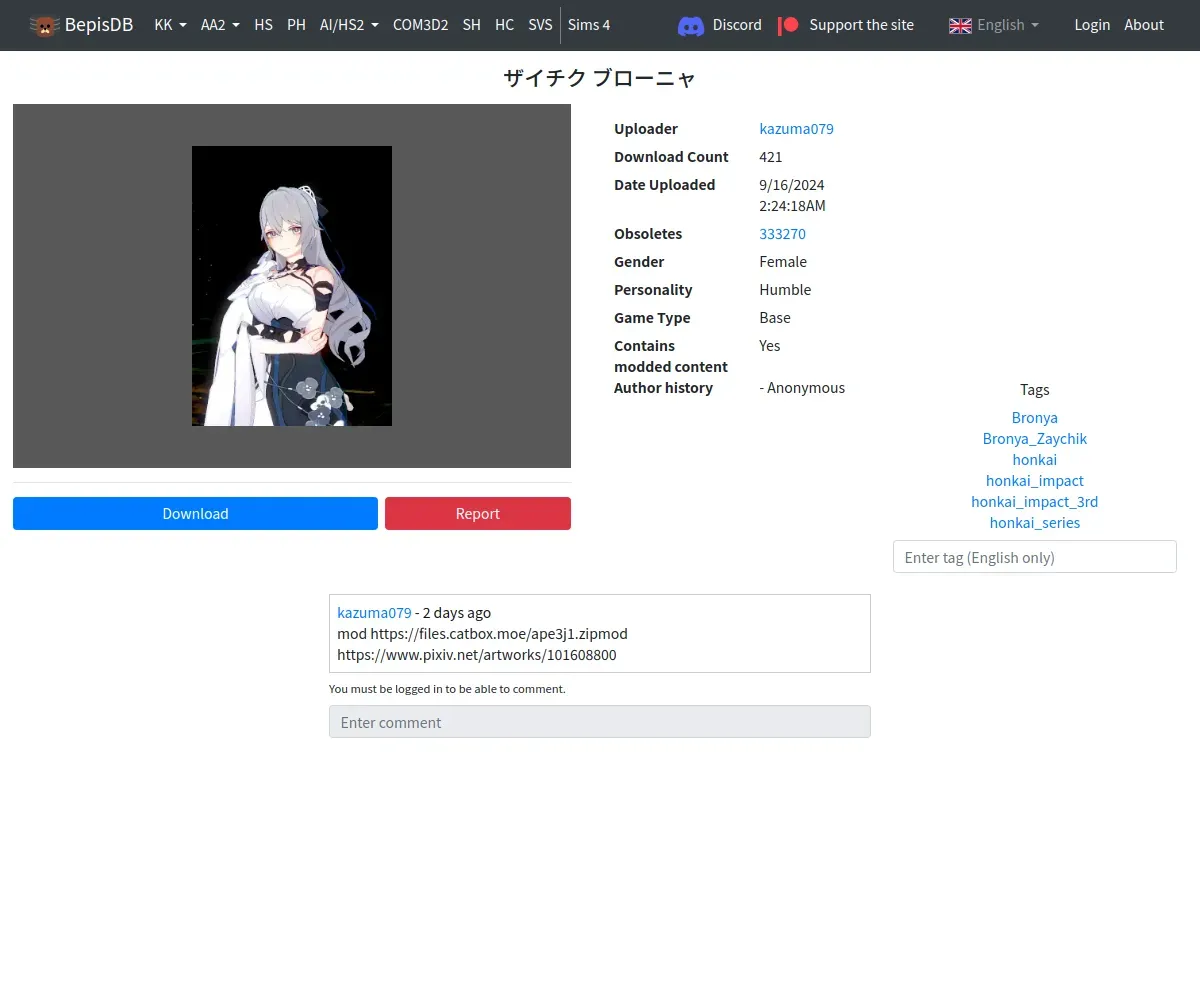
Task: Open the English language dropdown
Action: (1008, 25)
